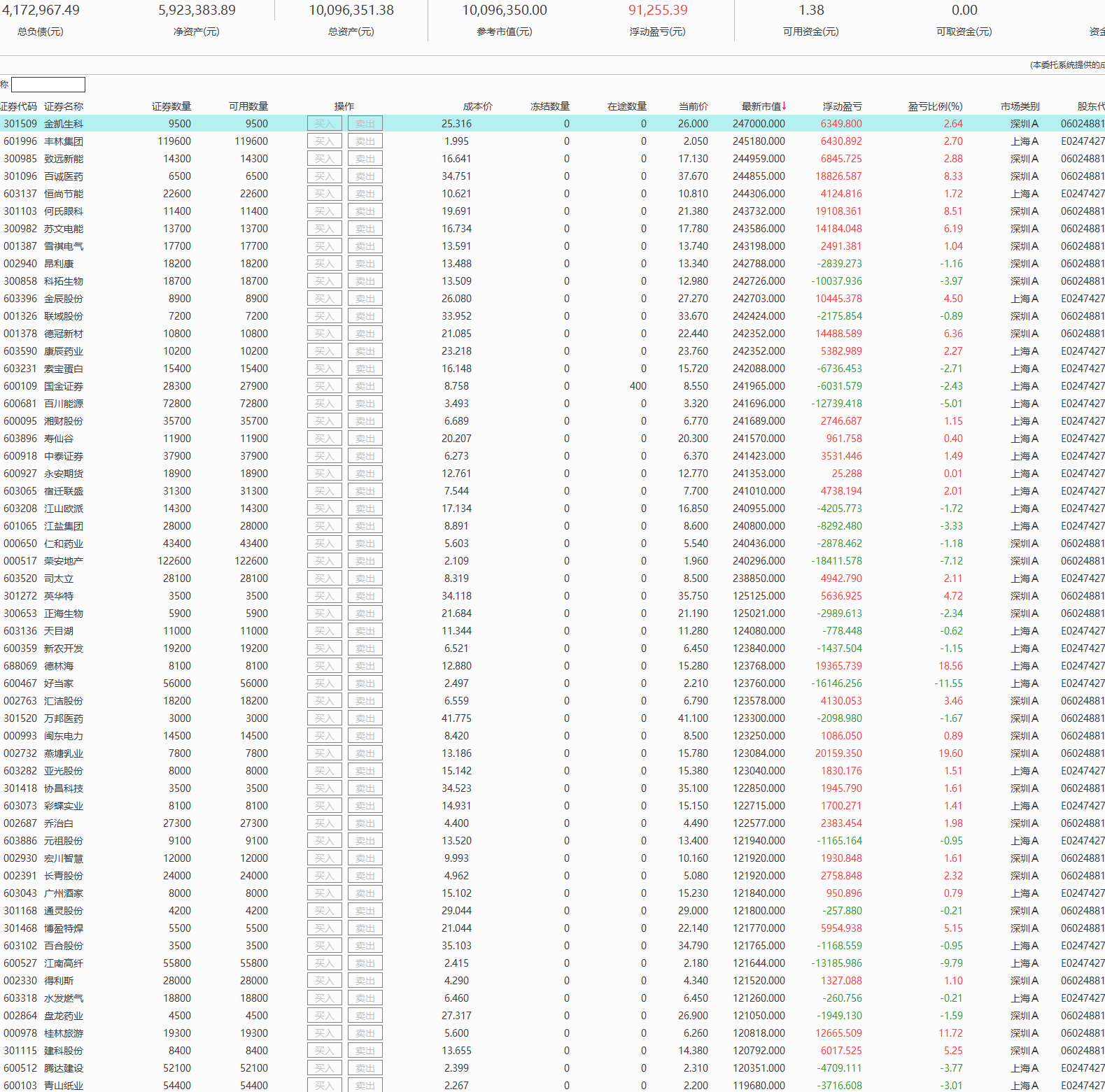The image size is (1105, 1092).
Task: Select the total assets value 10,096,351.38
Action: click(x=351, y=10)
